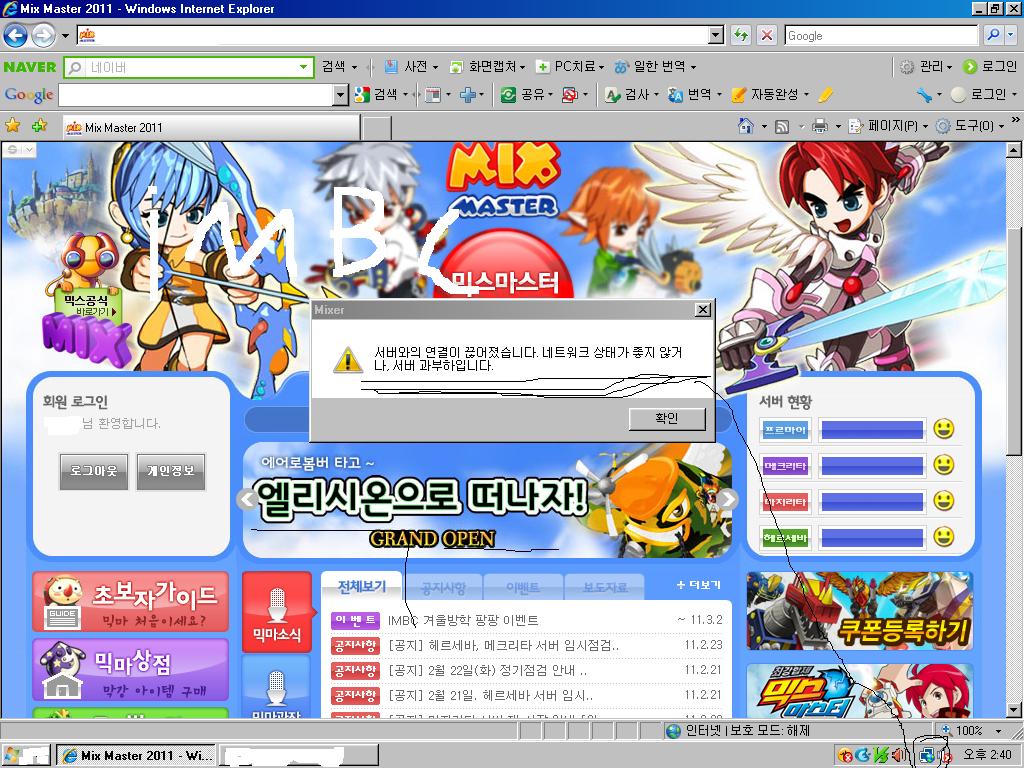This screenshot has height=768, width=1024.
Task: Click the search magnifier beside the Google box
Action: pos(993,35)
